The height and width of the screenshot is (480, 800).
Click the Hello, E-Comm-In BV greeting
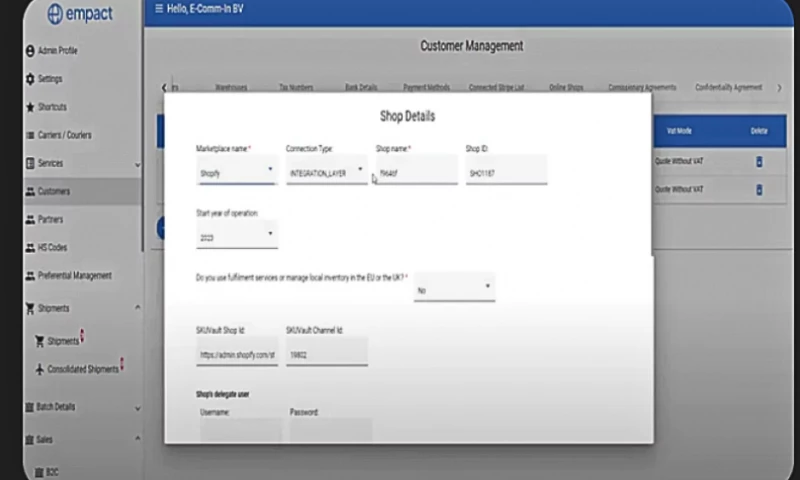click(205, 9)
